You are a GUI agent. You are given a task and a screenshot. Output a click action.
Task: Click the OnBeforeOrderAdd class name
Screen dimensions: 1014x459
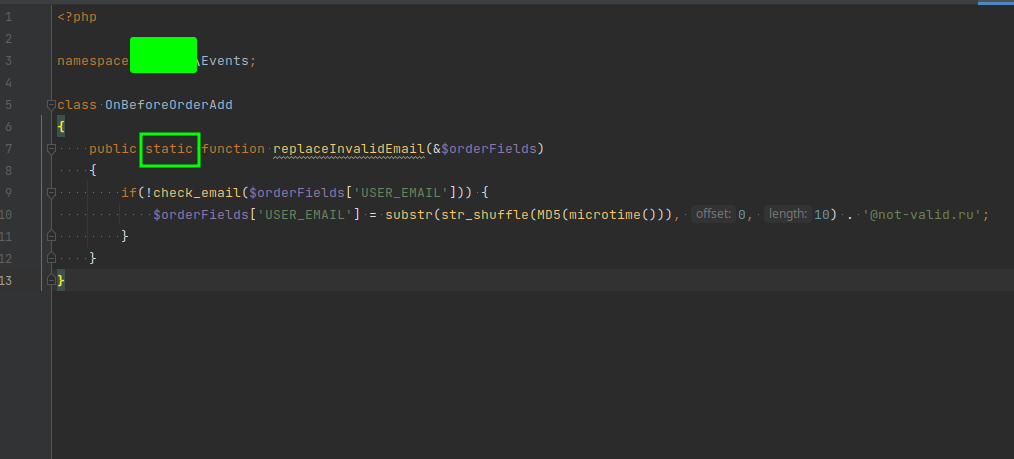[x=169, y=105]
